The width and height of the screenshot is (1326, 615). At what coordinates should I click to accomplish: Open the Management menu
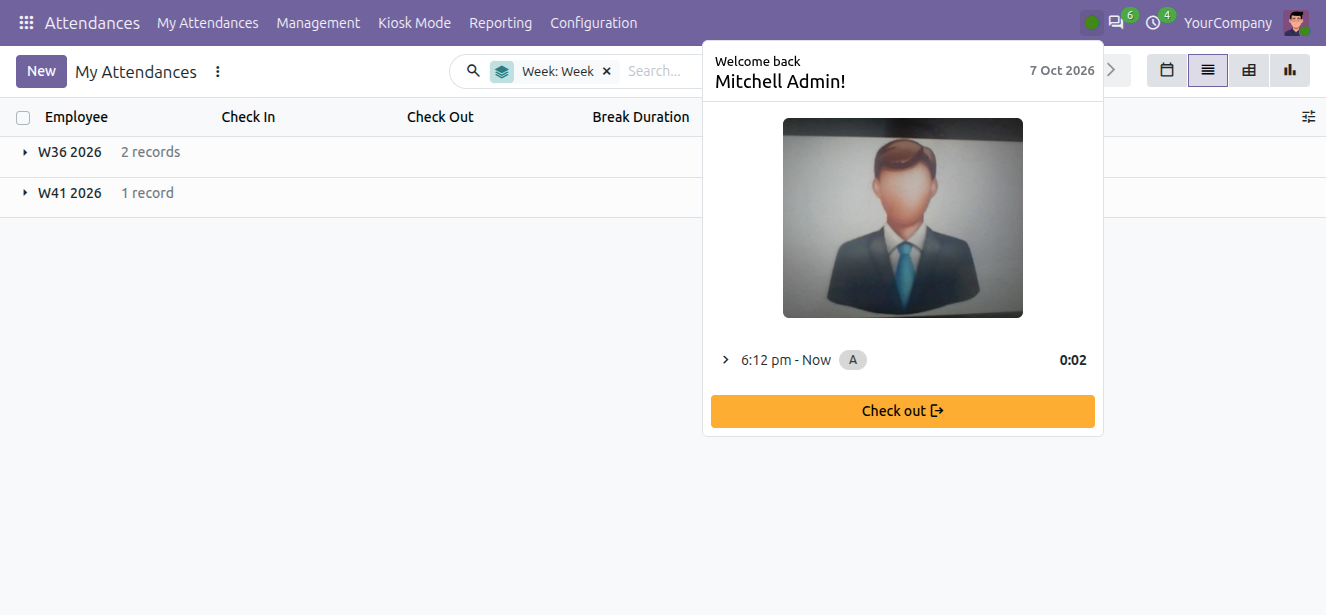tap(318, 22)
